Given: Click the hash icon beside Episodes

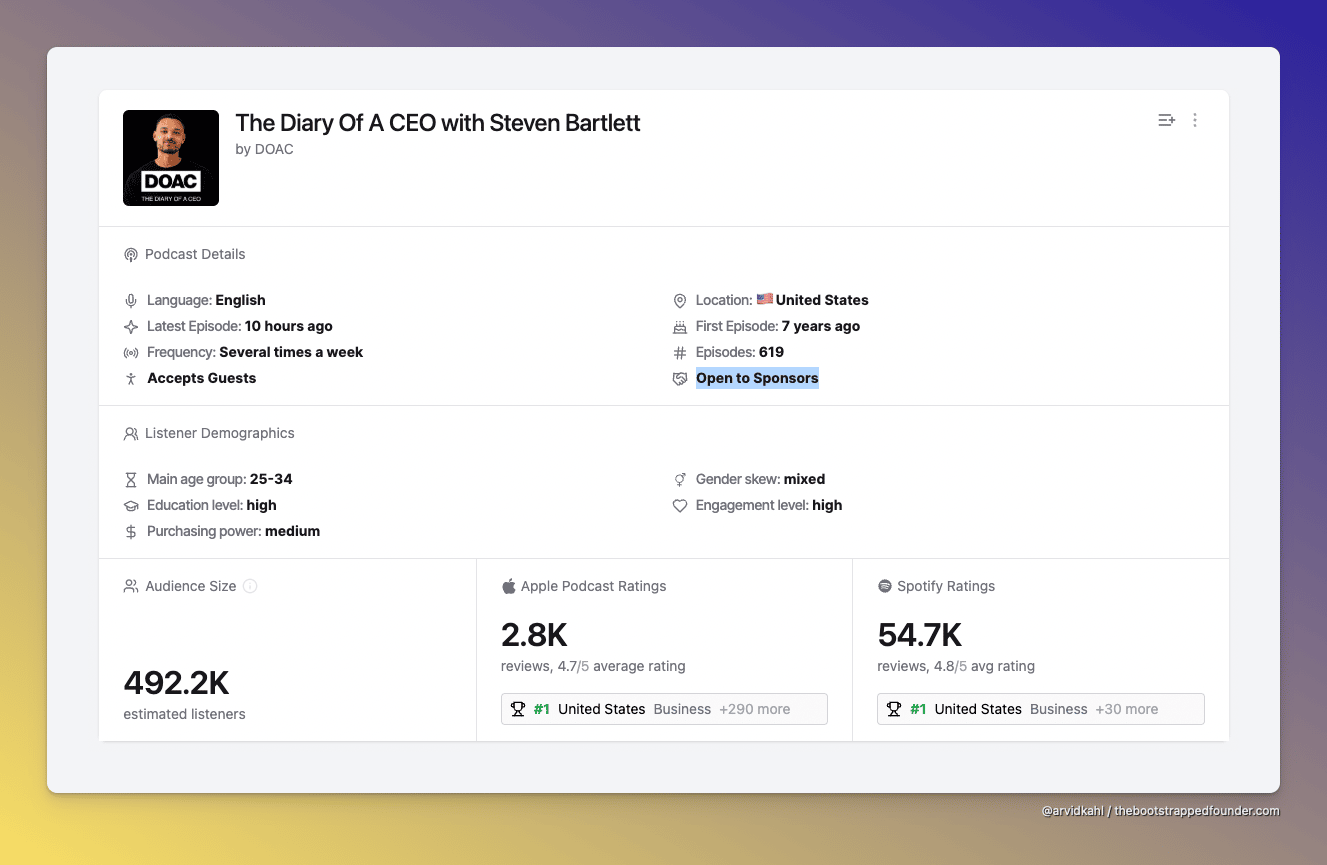Looking at the screenshot, I should pos(680,353).
